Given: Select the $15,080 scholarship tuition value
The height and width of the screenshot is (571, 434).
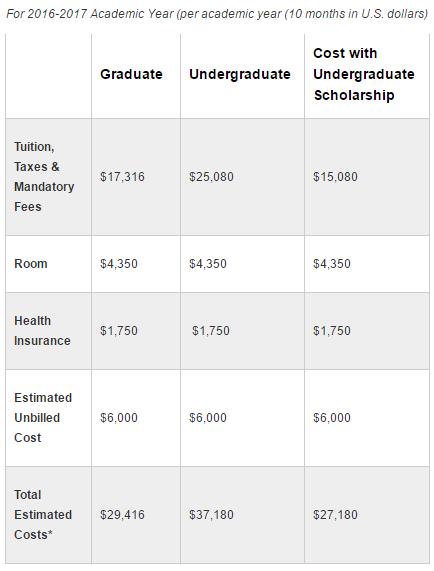Looking at the screenshot, I should 335,177.
